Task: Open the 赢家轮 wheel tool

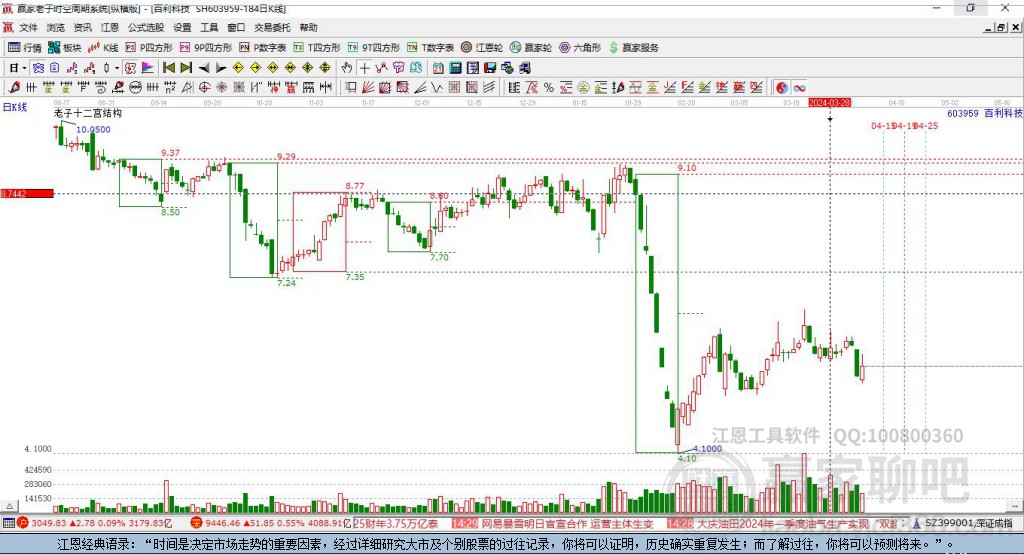Action: pos(531,48)
